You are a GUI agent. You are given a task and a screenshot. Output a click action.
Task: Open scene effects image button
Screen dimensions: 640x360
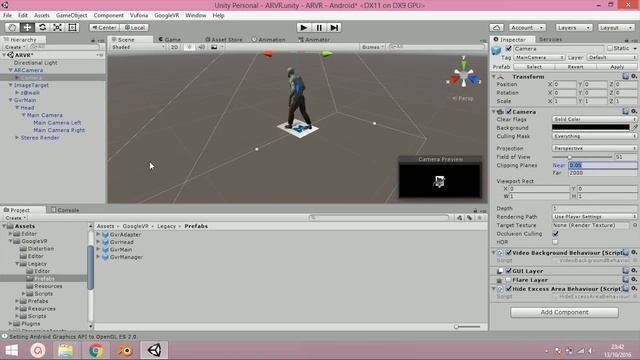pos(214,47)
